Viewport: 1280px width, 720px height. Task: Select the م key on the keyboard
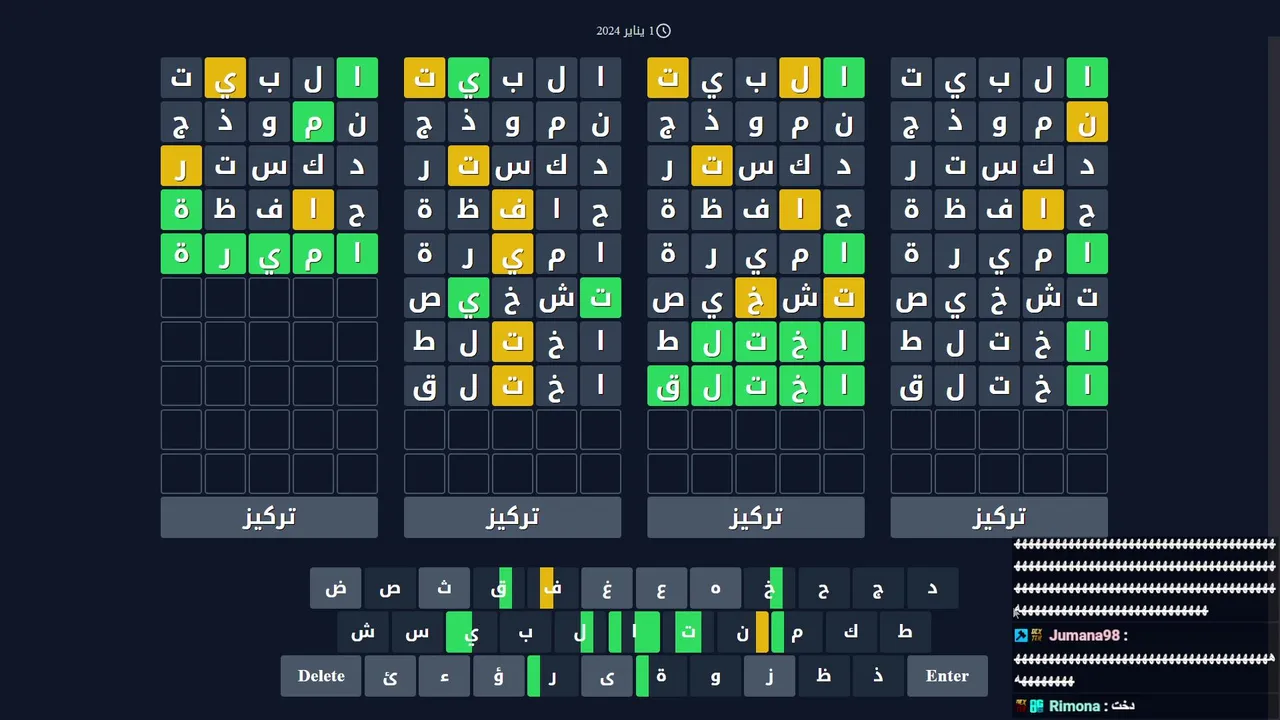796,632
